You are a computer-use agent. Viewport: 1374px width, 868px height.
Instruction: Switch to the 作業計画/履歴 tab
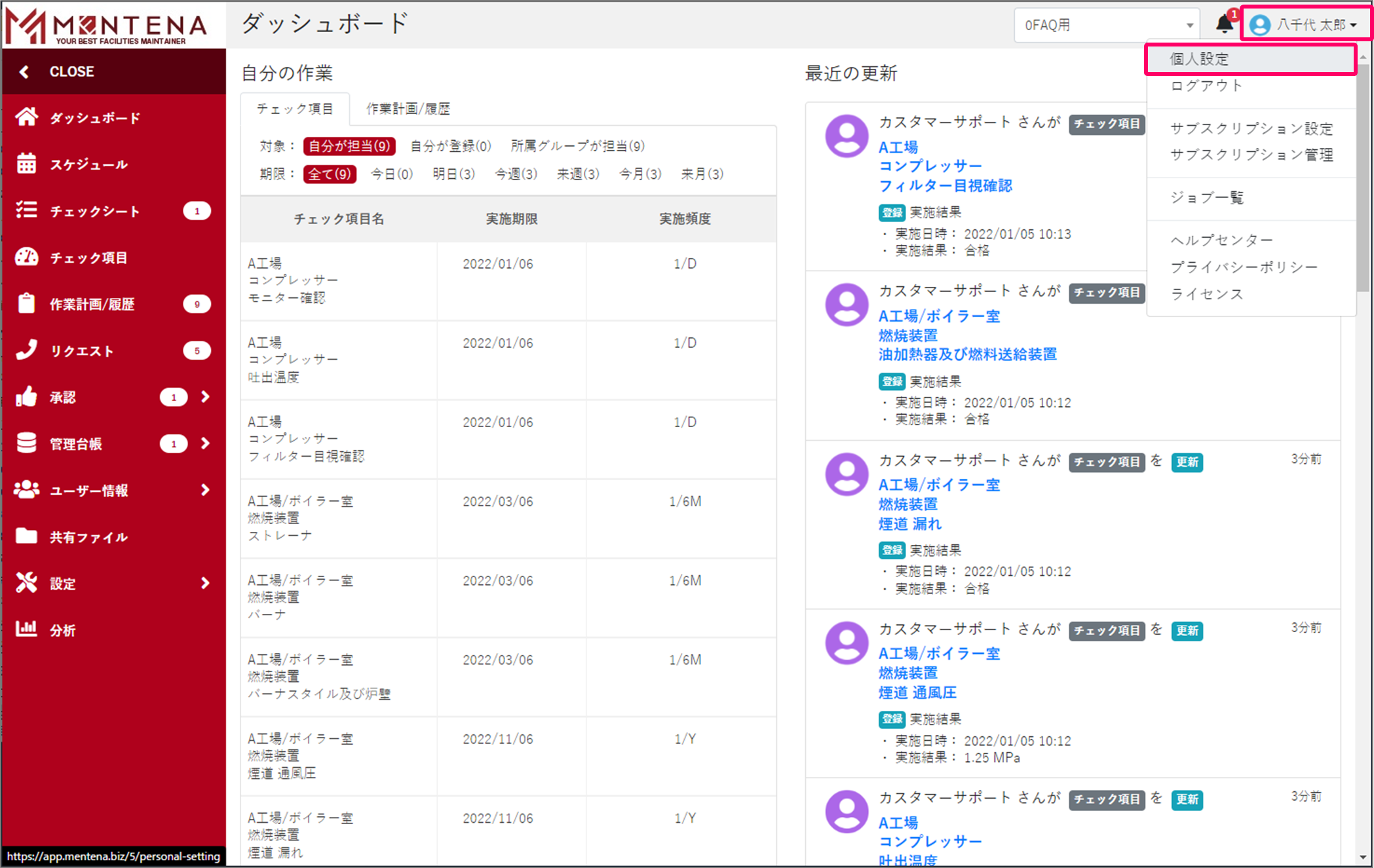[x=408, y=109]
